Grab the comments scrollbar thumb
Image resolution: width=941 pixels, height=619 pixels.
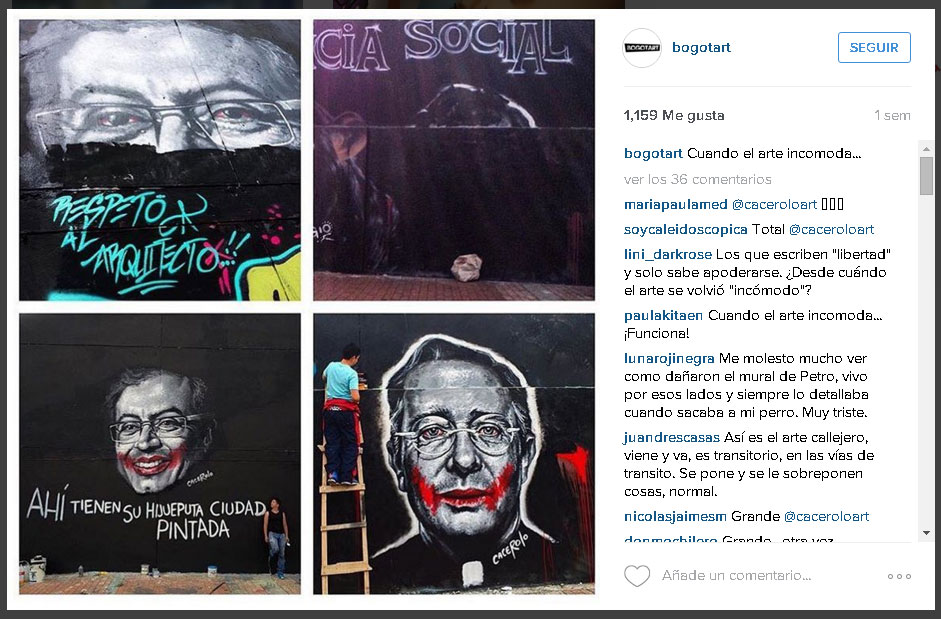tap(926, 176)
